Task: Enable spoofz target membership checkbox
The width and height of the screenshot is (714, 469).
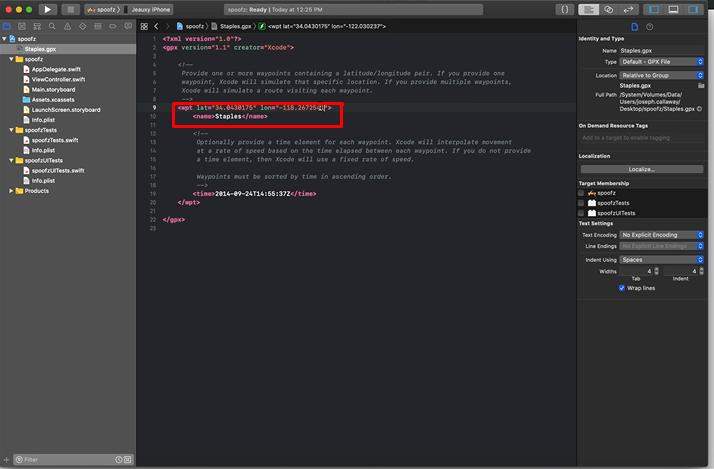Action: pyautogui.click(x=582, y=193)
